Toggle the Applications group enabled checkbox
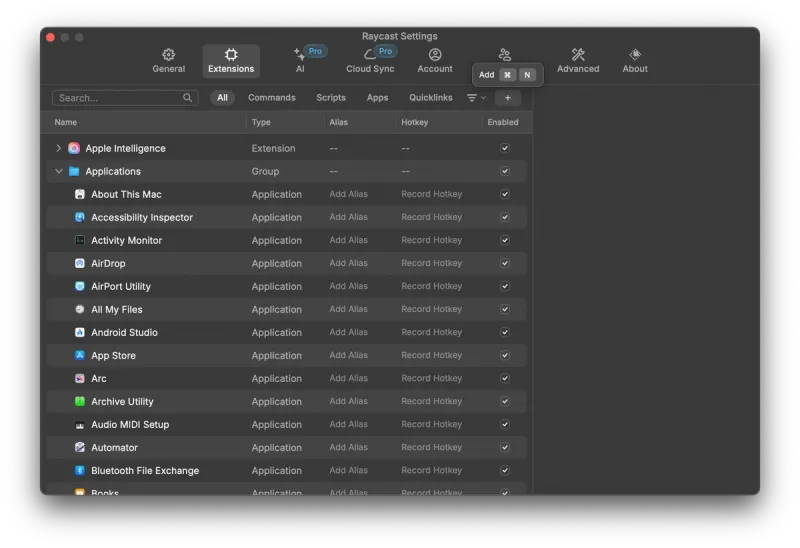This screenshot has width=800, height=548. click(505, 171)
